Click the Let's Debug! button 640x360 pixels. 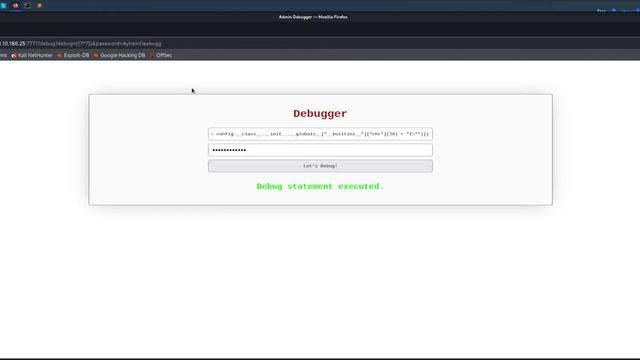click(320, 166)
